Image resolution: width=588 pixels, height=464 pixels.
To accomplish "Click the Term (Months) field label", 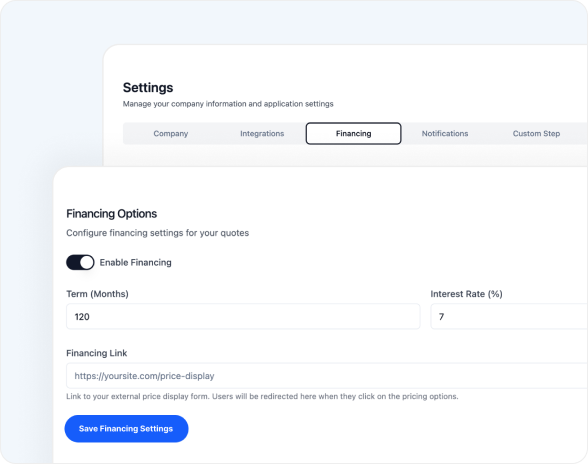I will point(97,294).
